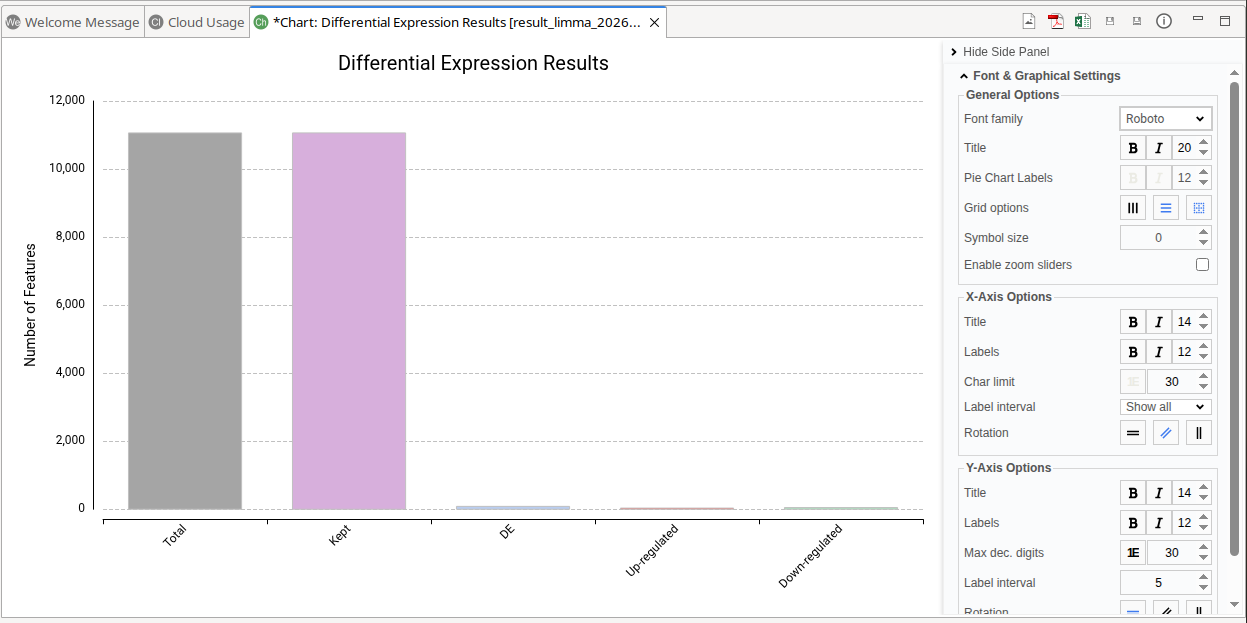Switch to the Cloud Usage tab
The height and width of the screenshot is (623, 1247).
click(197, 22)
